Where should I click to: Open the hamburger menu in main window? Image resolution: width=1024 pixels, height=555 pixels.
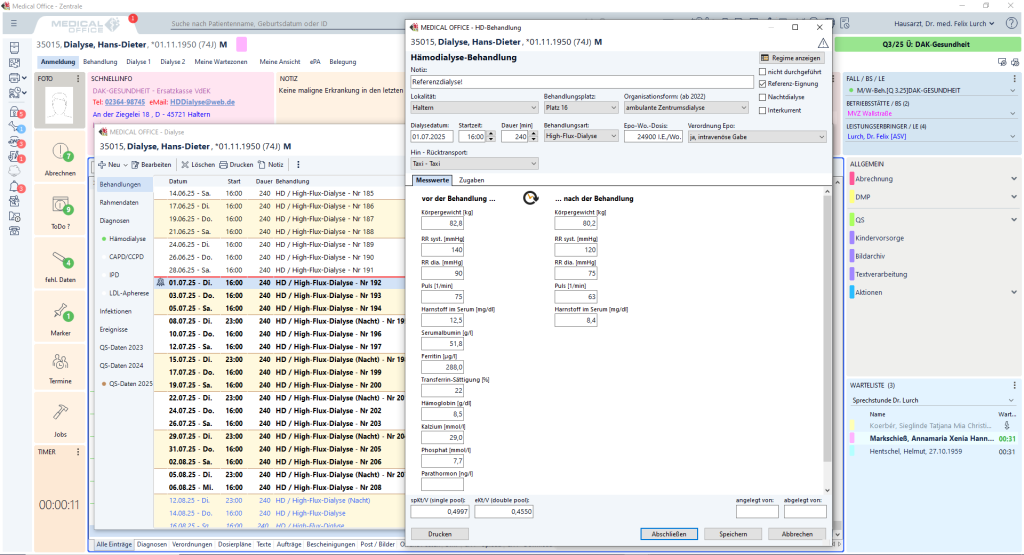[x=14, y=24]
